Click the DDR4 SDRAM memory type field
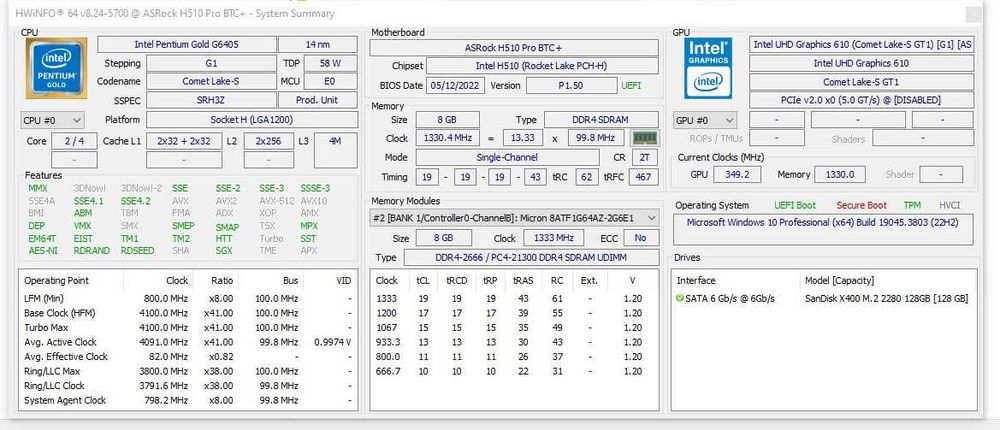 click(x=601, y=119)
